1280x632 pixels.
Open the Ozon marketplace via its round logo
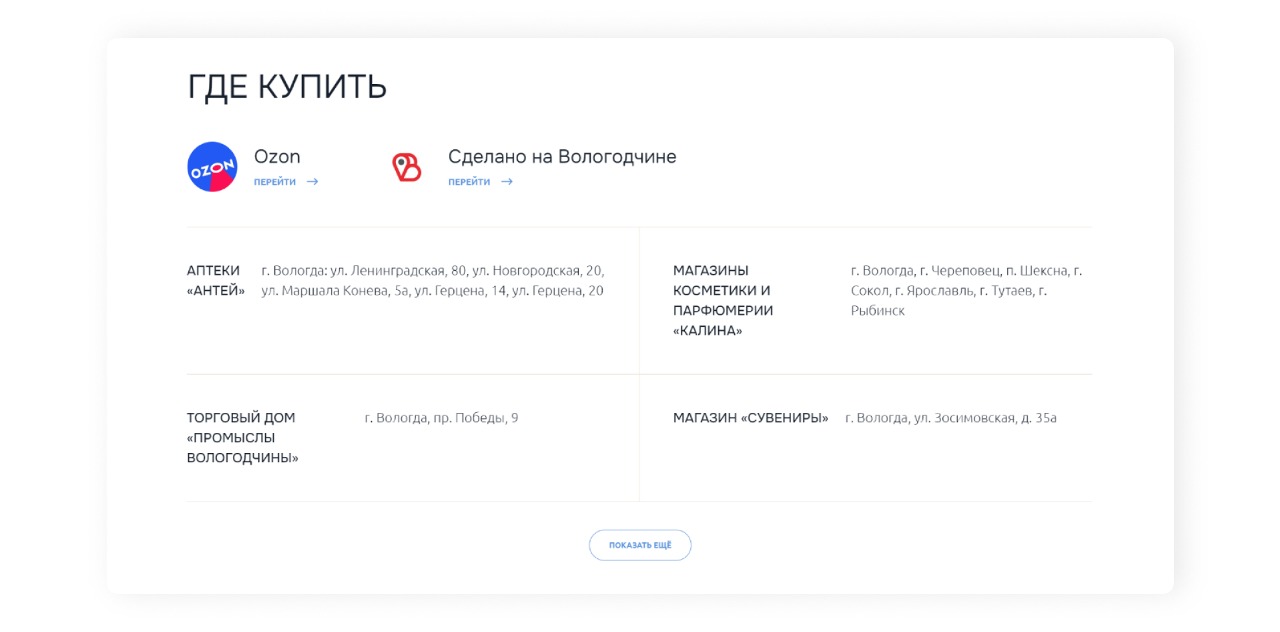point(212,164)
